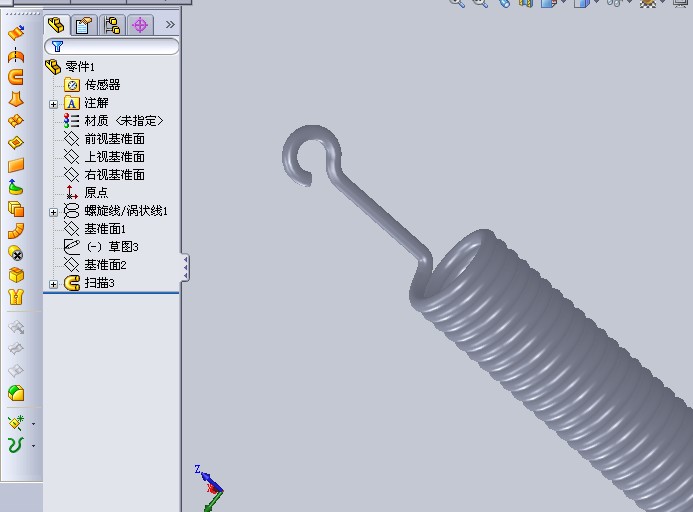The width and height of the screenshot is (693, 512).
Task: Select the green-yellow Thicken tool icon
Action: [x=16, y=393]
